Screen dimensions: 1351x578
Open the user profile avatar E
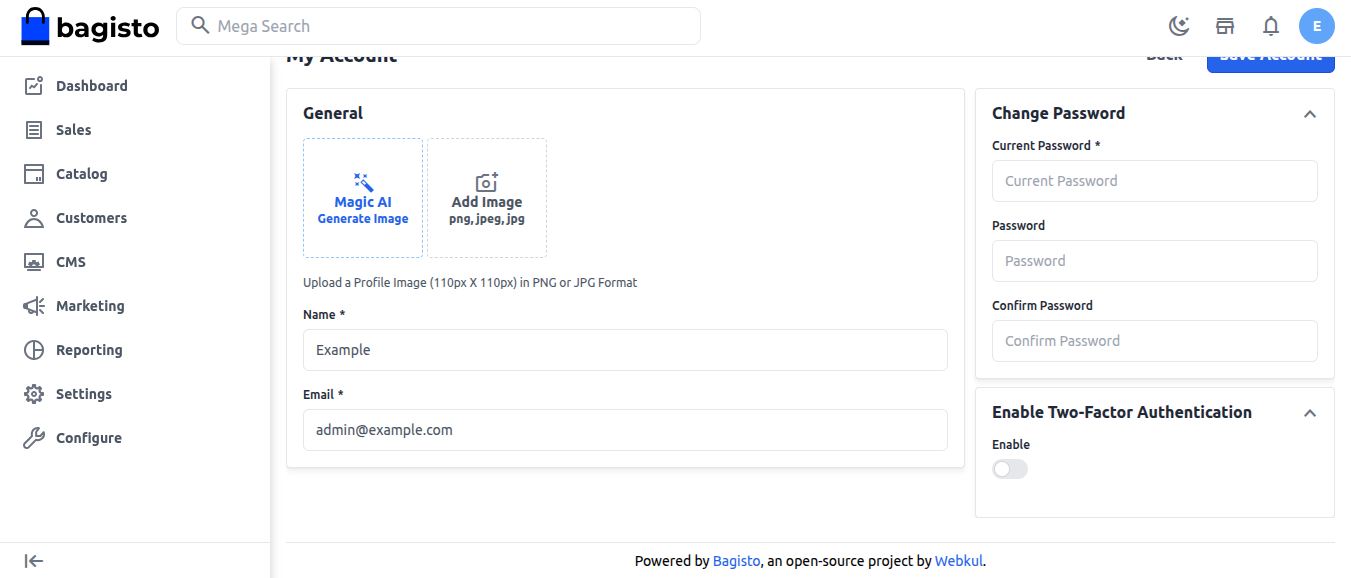[x=1316, y=26]
